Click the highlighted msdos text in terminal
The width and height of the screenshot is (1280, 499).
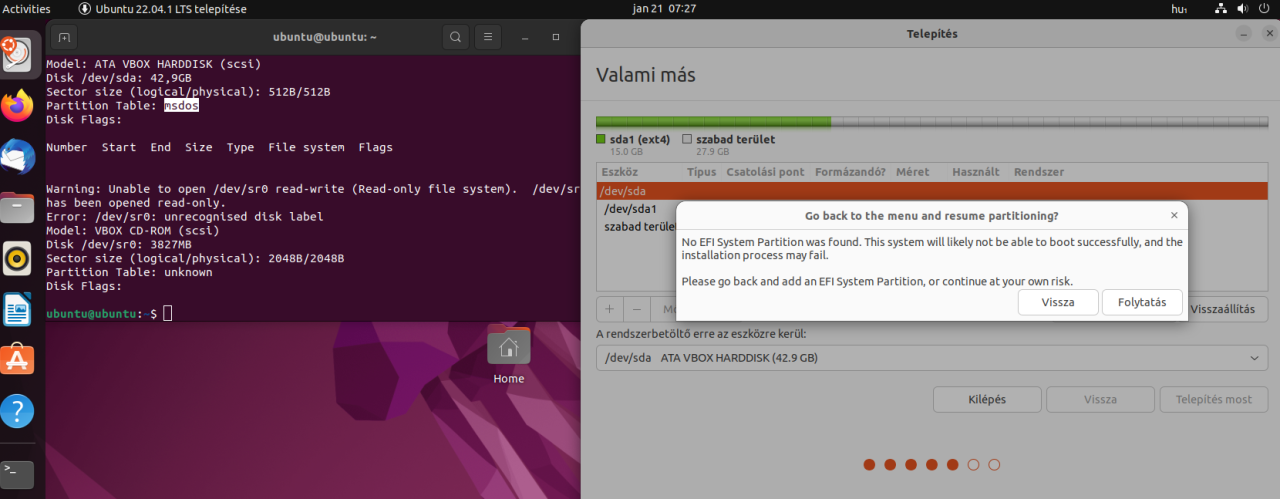181,105
